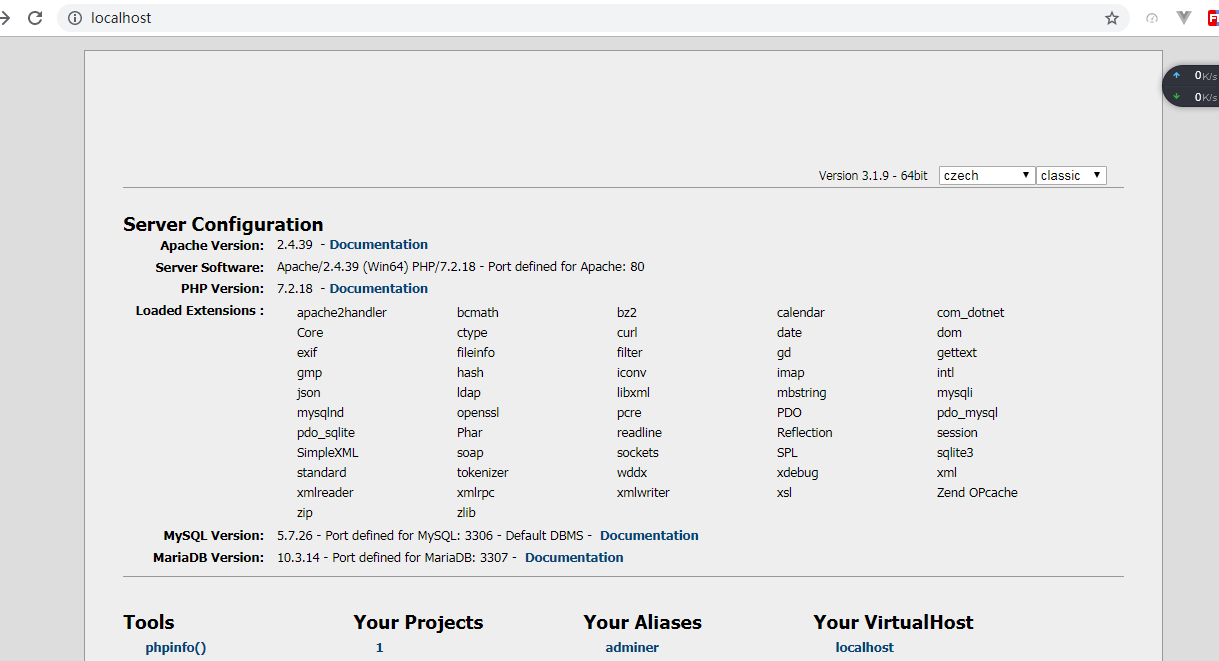Click the Loaded Extensions label
1219x661 pixels.
(x=200, y=311)
